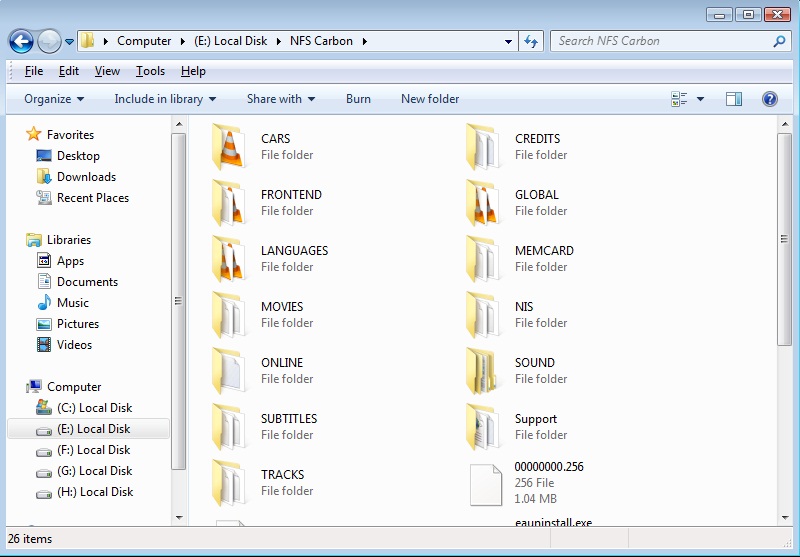Open the Help menu
Screen dimensions: 800x557
(193, 71)
